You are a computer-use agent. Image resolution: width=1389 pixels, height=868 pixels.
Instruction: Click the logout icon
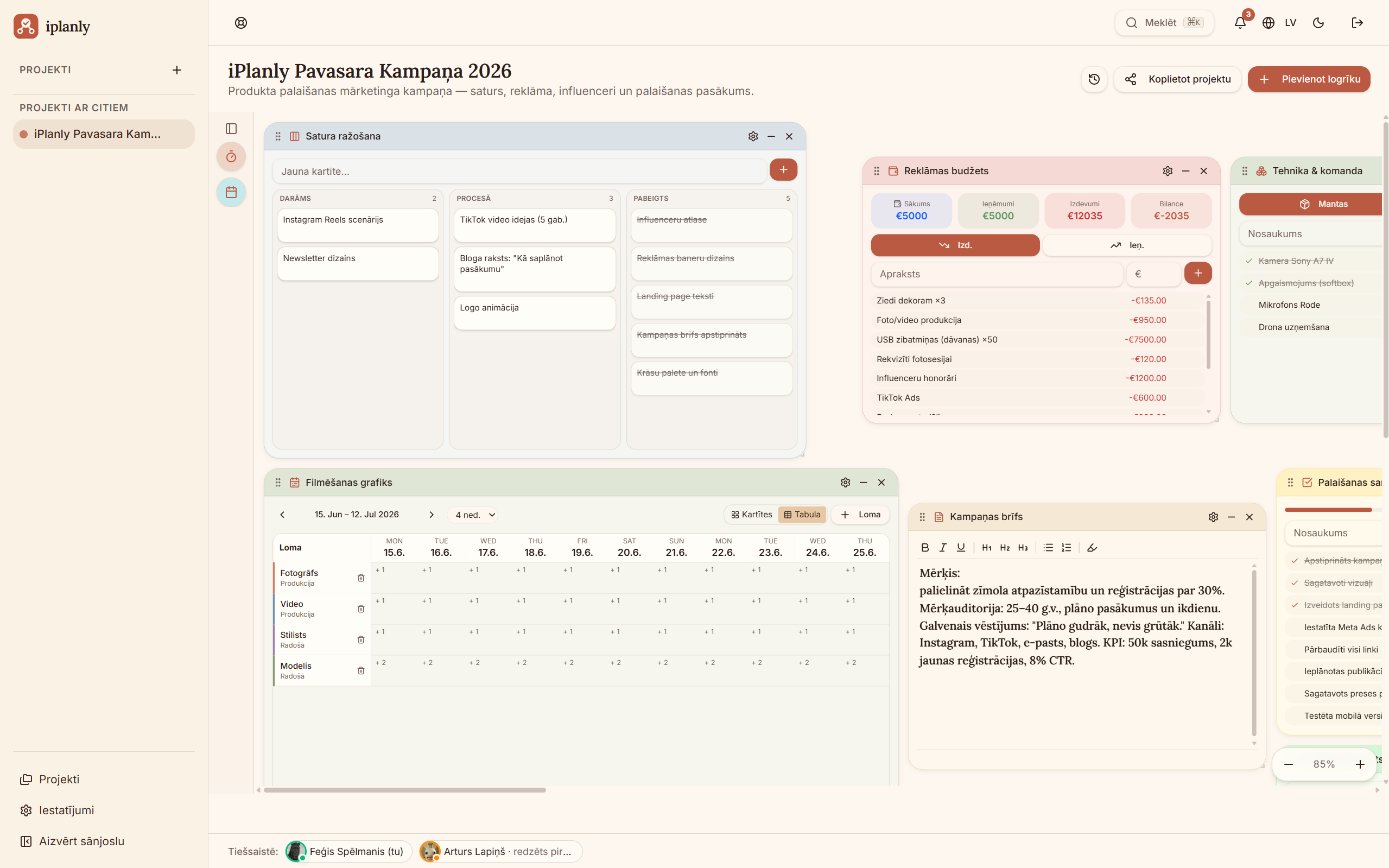click(1358, 23)
